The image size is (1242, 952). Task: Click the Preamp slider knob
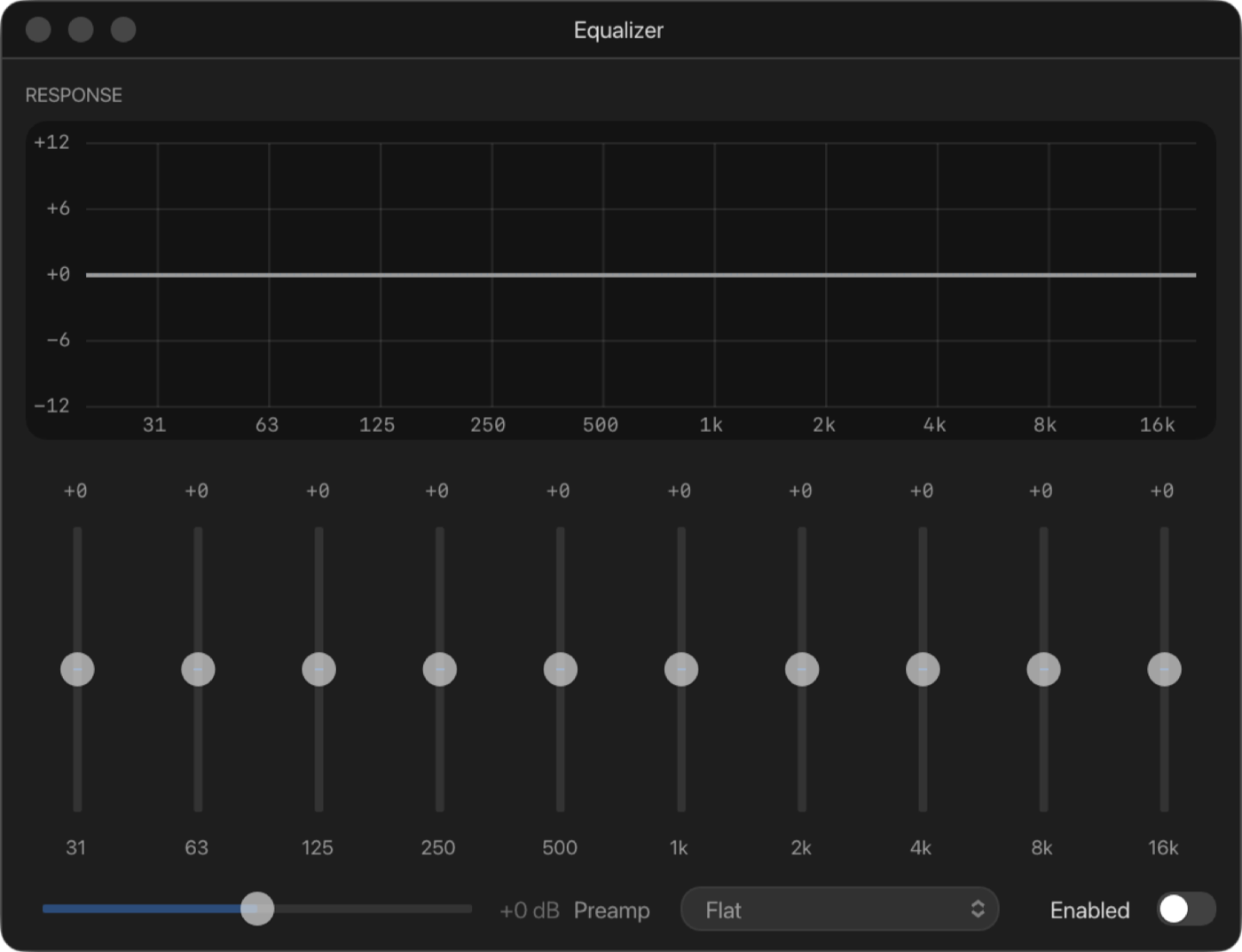257,909
